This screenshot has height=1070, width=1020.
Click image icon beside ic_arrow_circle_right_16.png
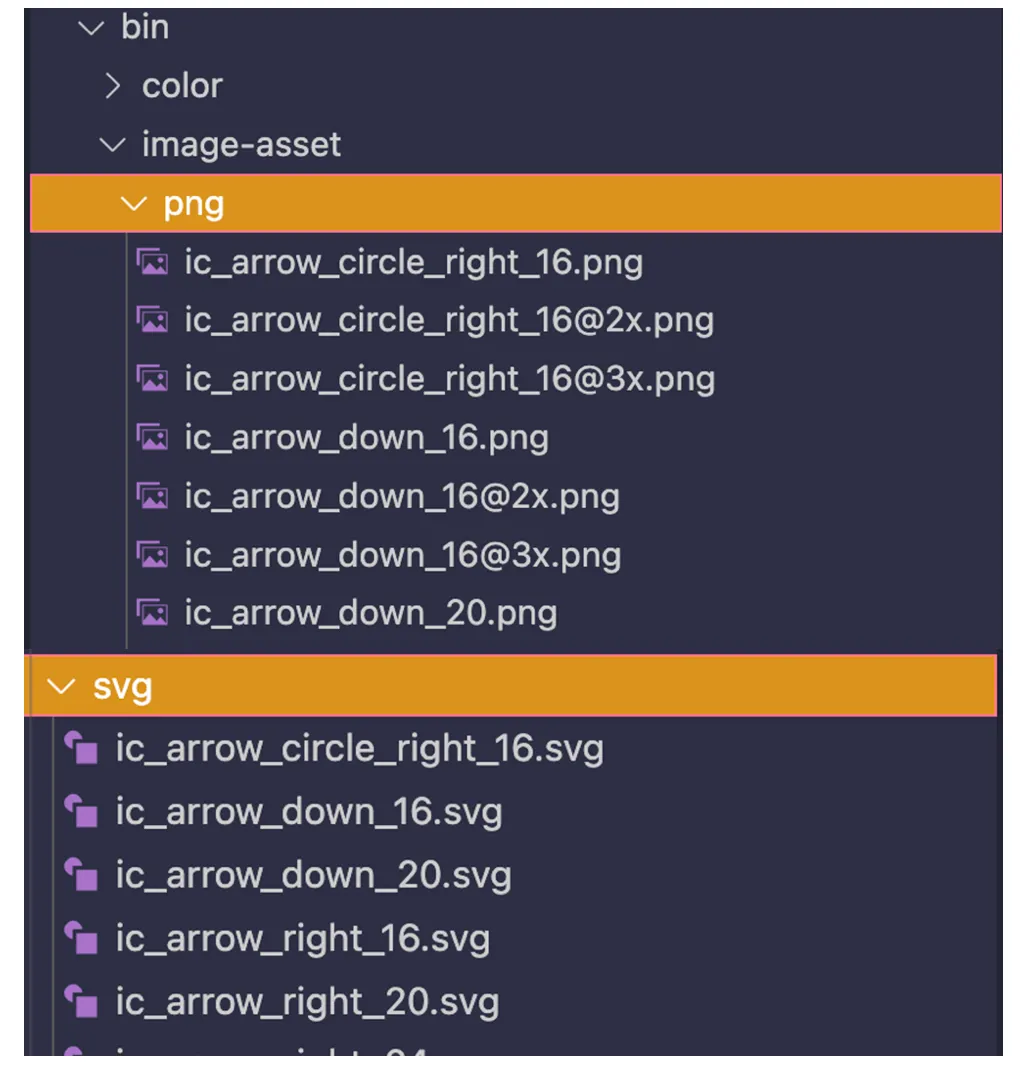152,263
